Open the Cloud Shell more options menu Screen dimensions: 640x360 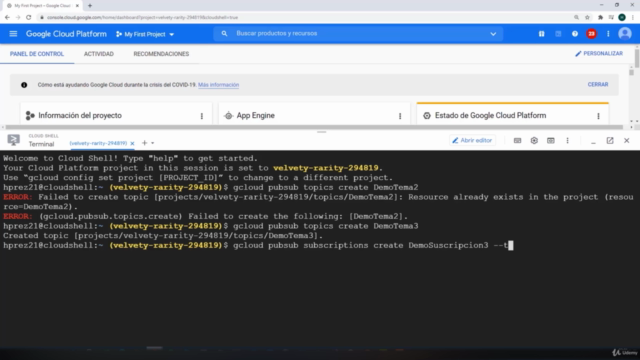coord(567,140)
